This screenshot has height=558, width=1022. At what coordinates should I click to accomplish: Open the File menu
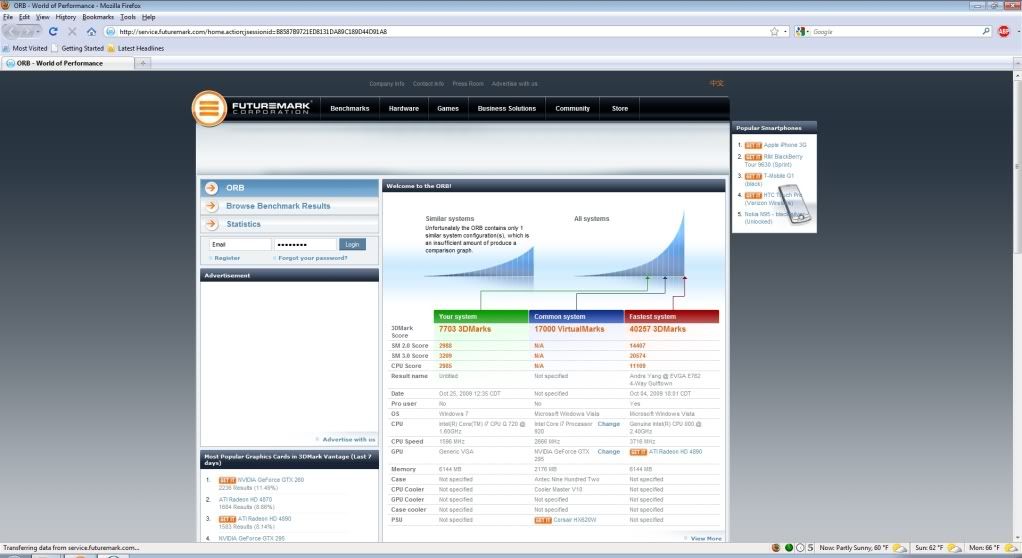(x=8, y=17)
